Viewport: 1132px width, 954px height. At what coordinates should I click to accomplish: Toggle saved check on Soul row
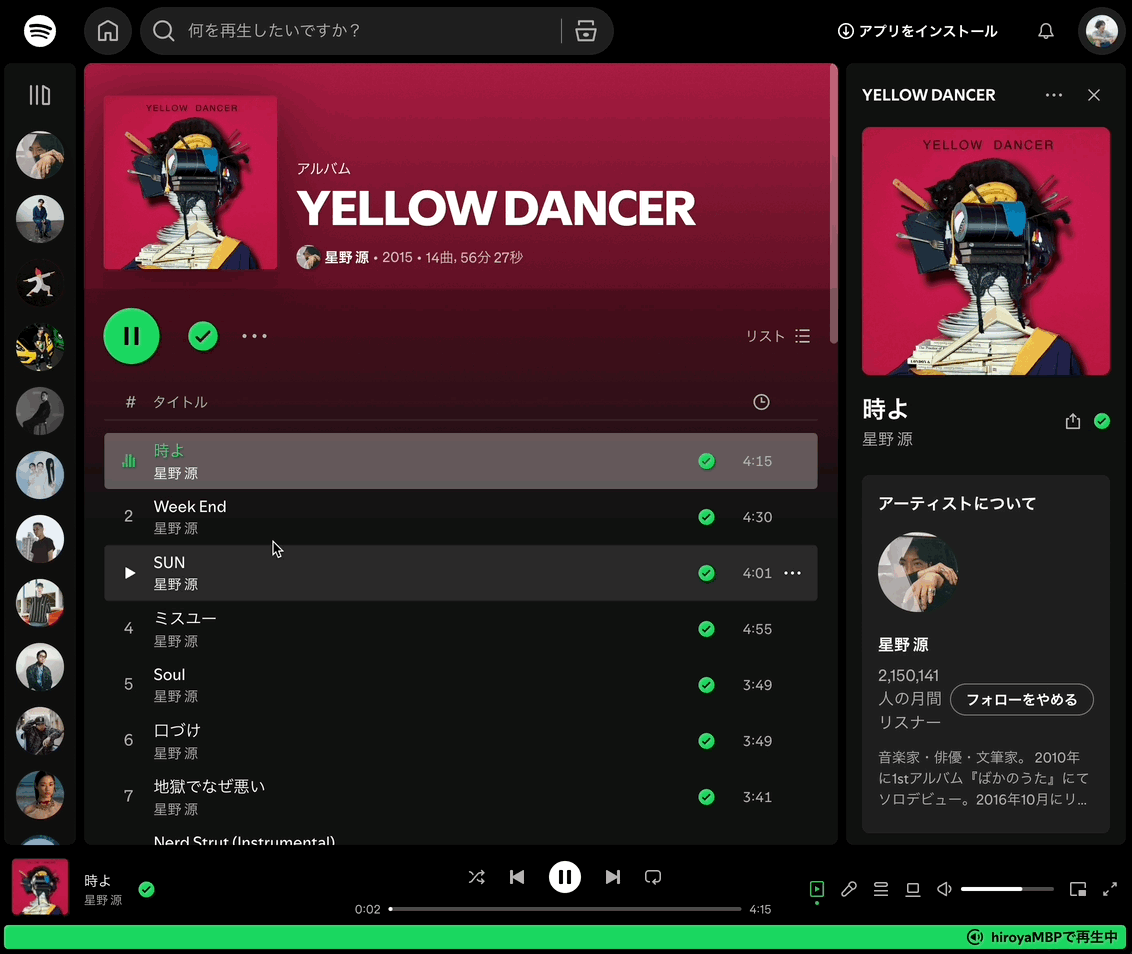coord(706,685)
